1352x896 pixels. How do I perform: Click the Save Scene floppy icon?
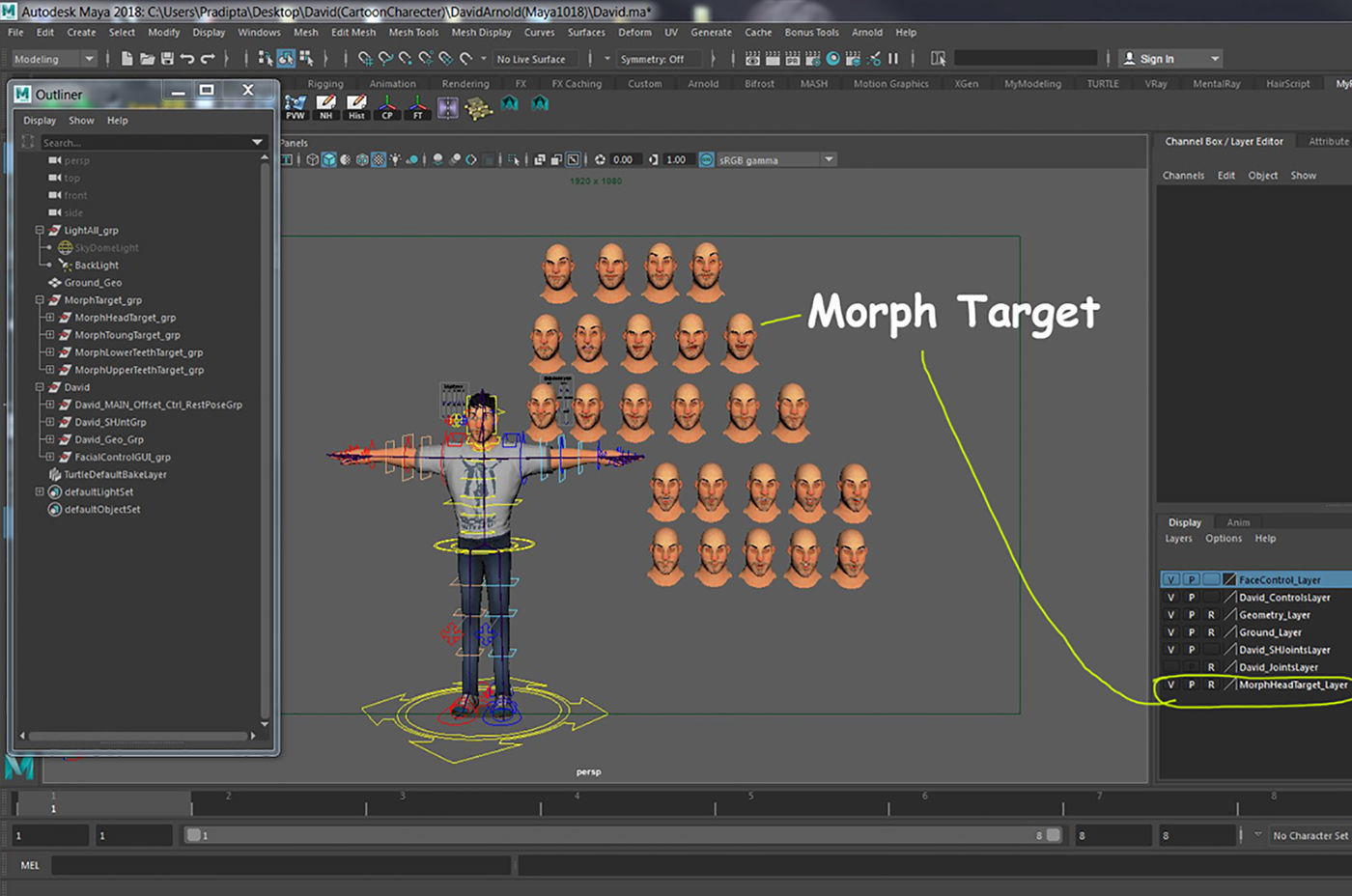pos(167,59)
